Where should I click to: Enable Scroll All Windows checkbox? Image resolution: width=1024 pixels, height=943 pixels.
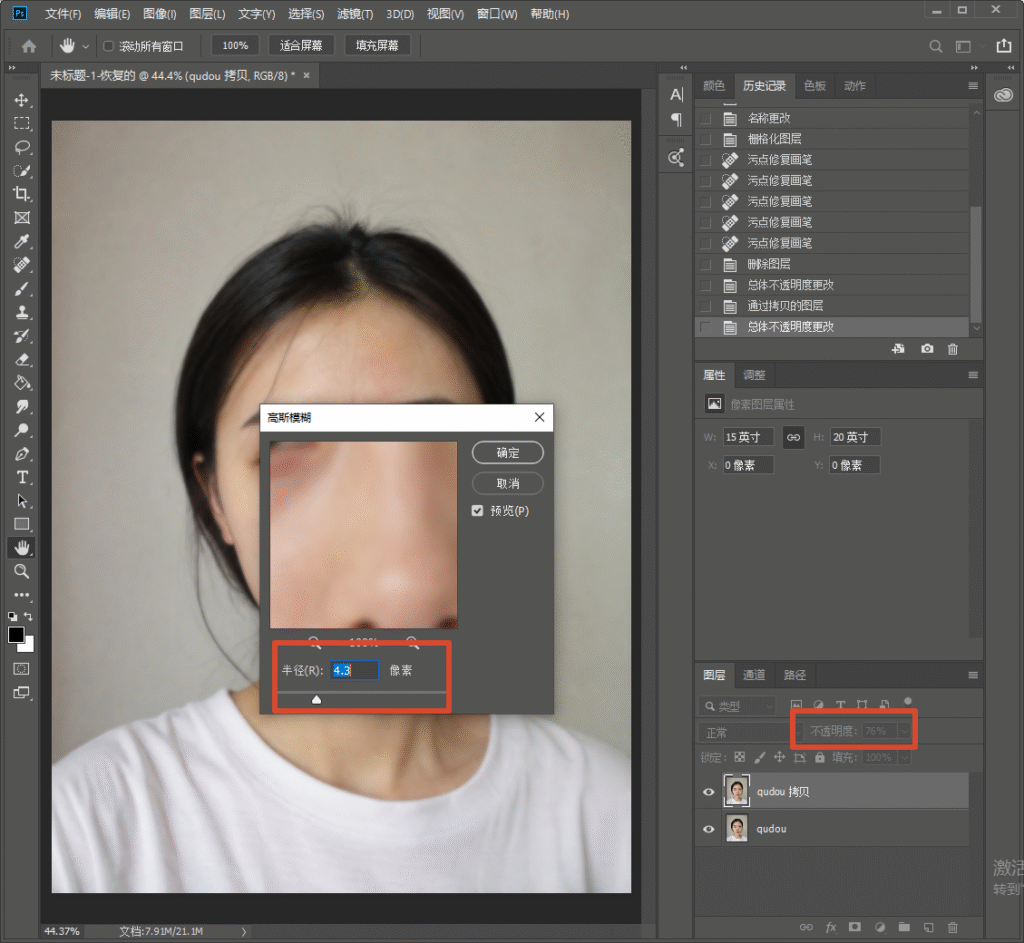pyautogui.click(x=108, y=46)
